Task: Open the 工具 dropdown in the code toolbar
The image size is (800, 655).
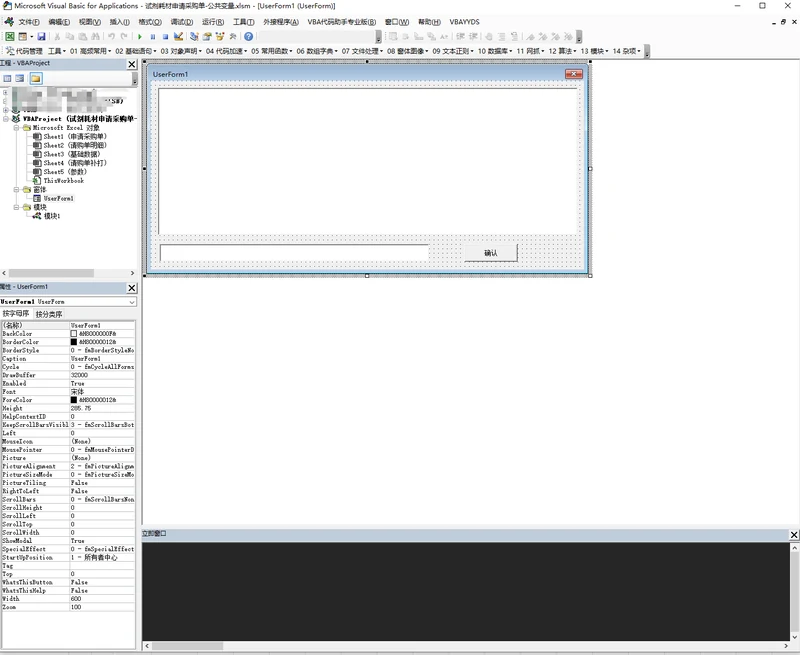Action: point(57,51)
